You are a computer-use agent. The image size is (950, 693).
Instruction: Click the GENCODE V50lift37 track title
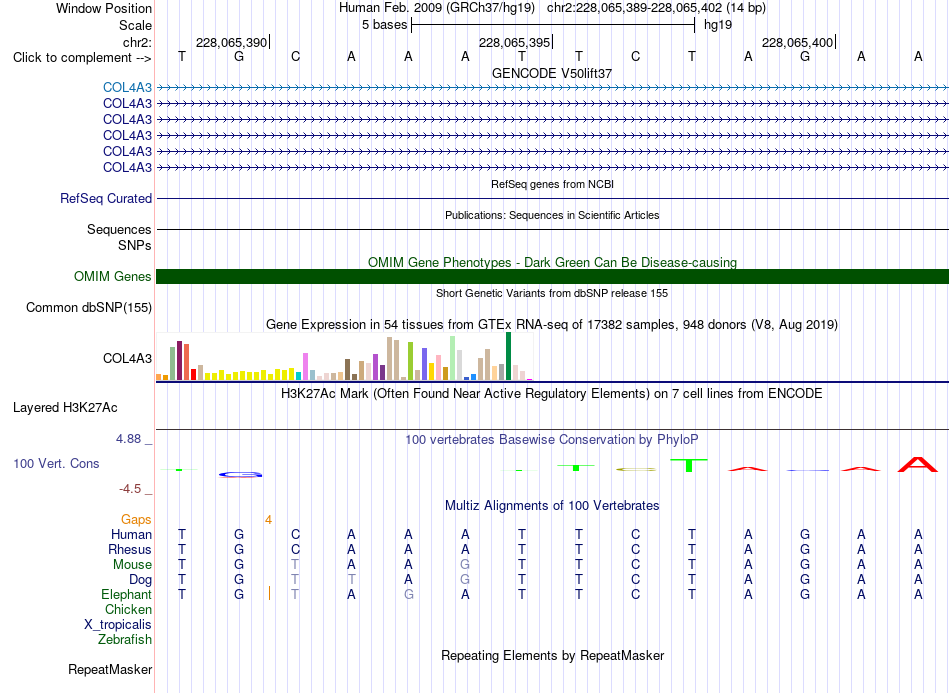coord(552,73)
